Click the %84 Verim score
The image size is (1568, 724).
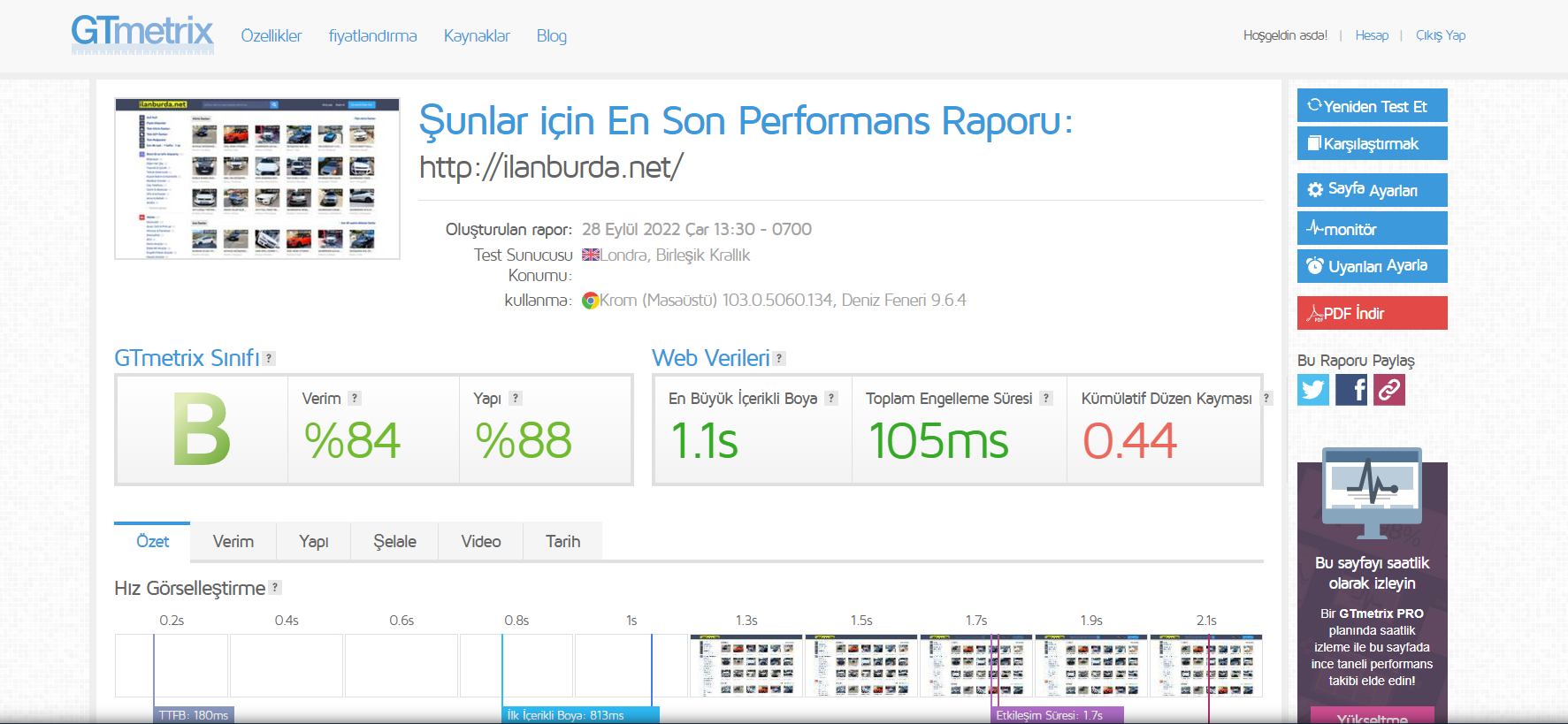352,440
